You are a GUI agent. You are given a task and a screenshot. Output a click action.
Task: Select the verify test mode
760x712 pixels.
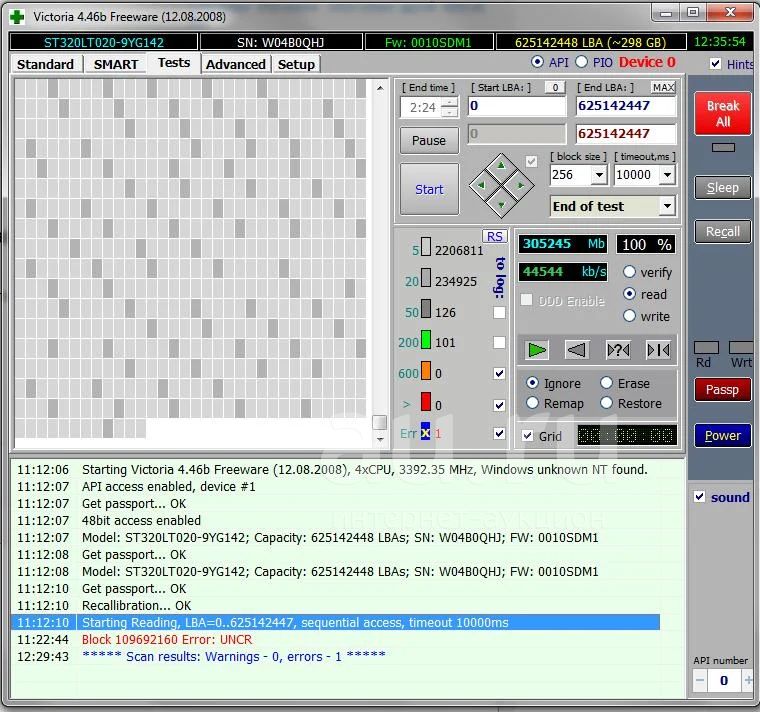(629, 271)
